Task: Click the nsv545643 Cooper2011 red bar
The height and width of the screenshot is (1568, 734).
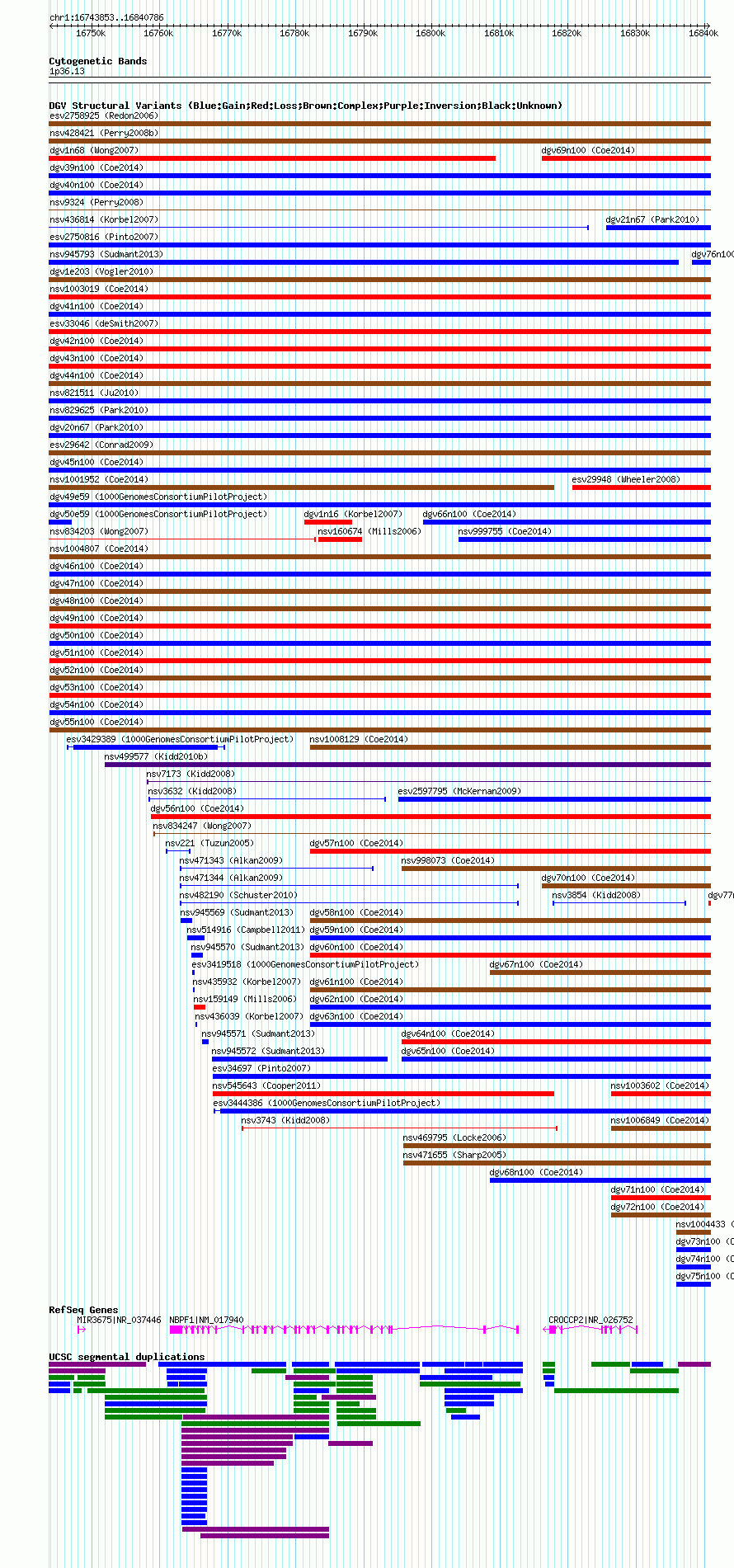Action: click(x=383, y=1094)
